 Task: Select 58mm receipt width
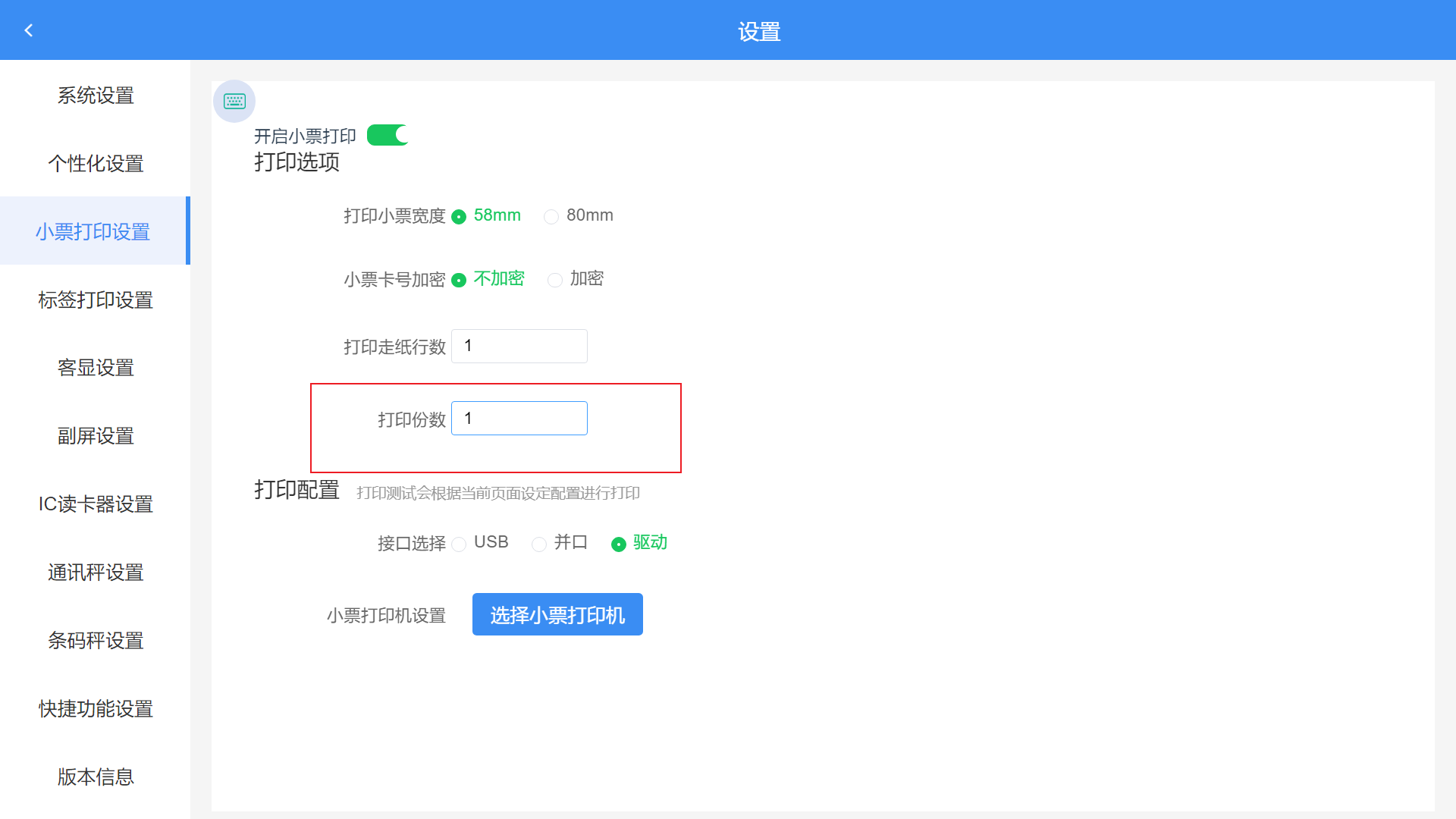tap(460, 217)
